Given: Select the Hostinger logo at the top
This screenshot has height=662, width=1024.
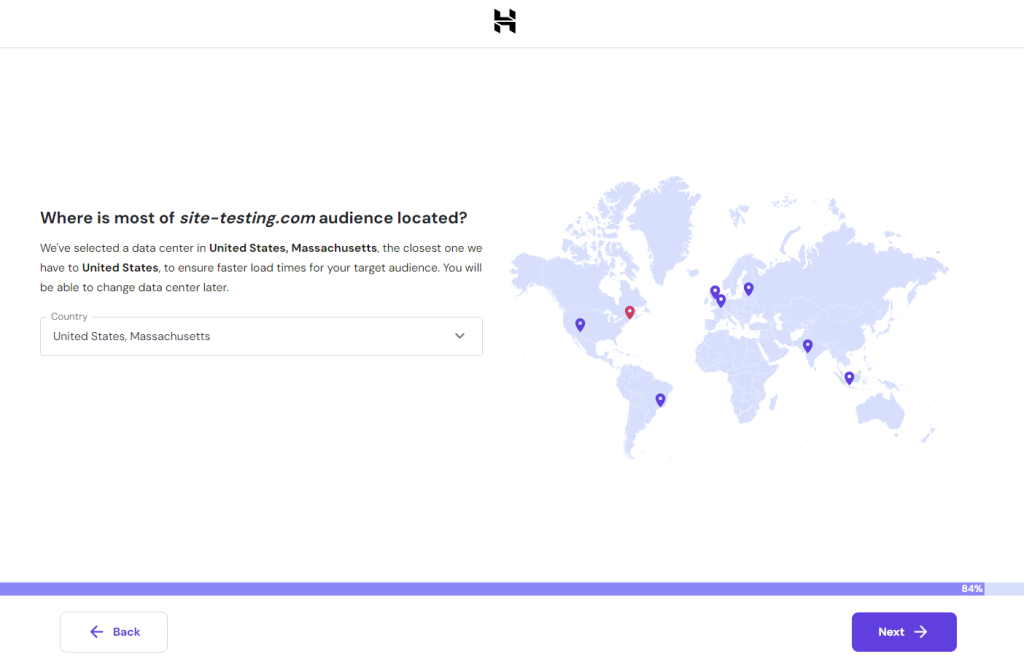Looking at the screenshot, I should pos(504,22).
